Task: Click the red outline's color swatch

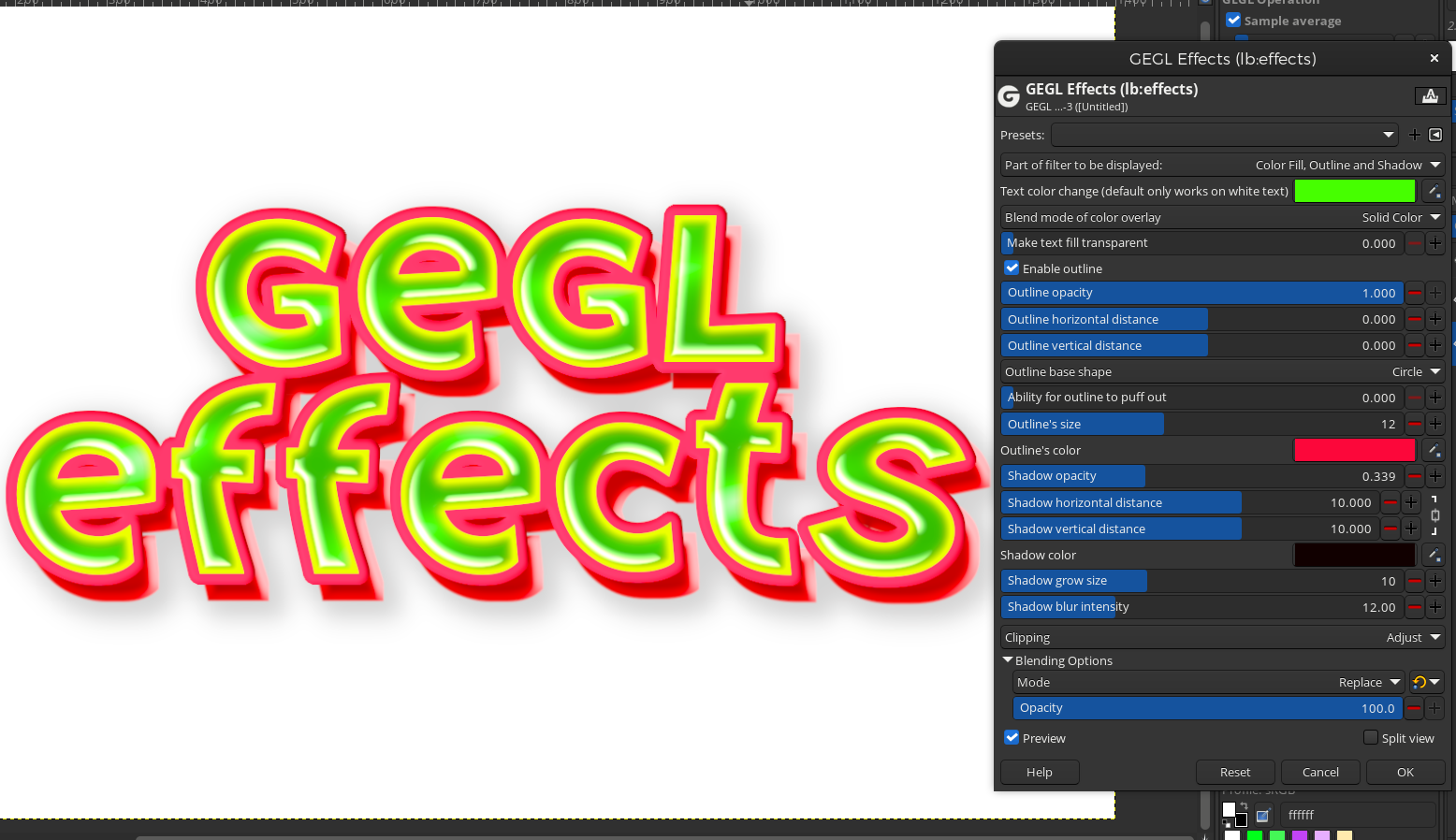Action: tap(1355, 450)
